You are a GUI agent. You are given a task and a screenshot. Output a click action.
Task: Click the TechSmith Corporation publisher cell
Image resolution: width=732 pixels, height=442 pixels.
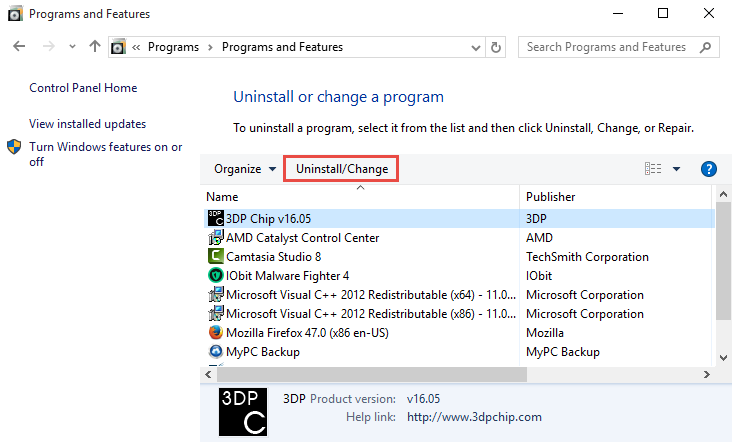click(x=587, y=257)
